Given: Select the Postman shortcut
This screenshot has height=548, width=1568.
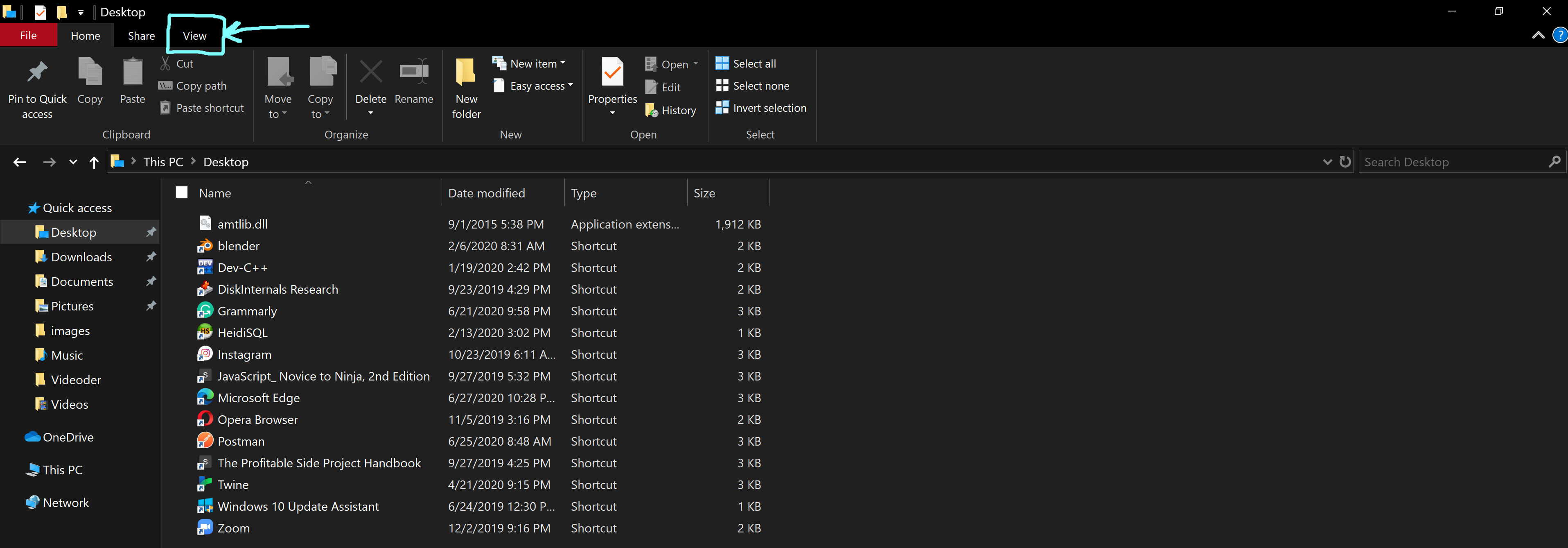Looking at the screenshot, I should click(241, 441).
